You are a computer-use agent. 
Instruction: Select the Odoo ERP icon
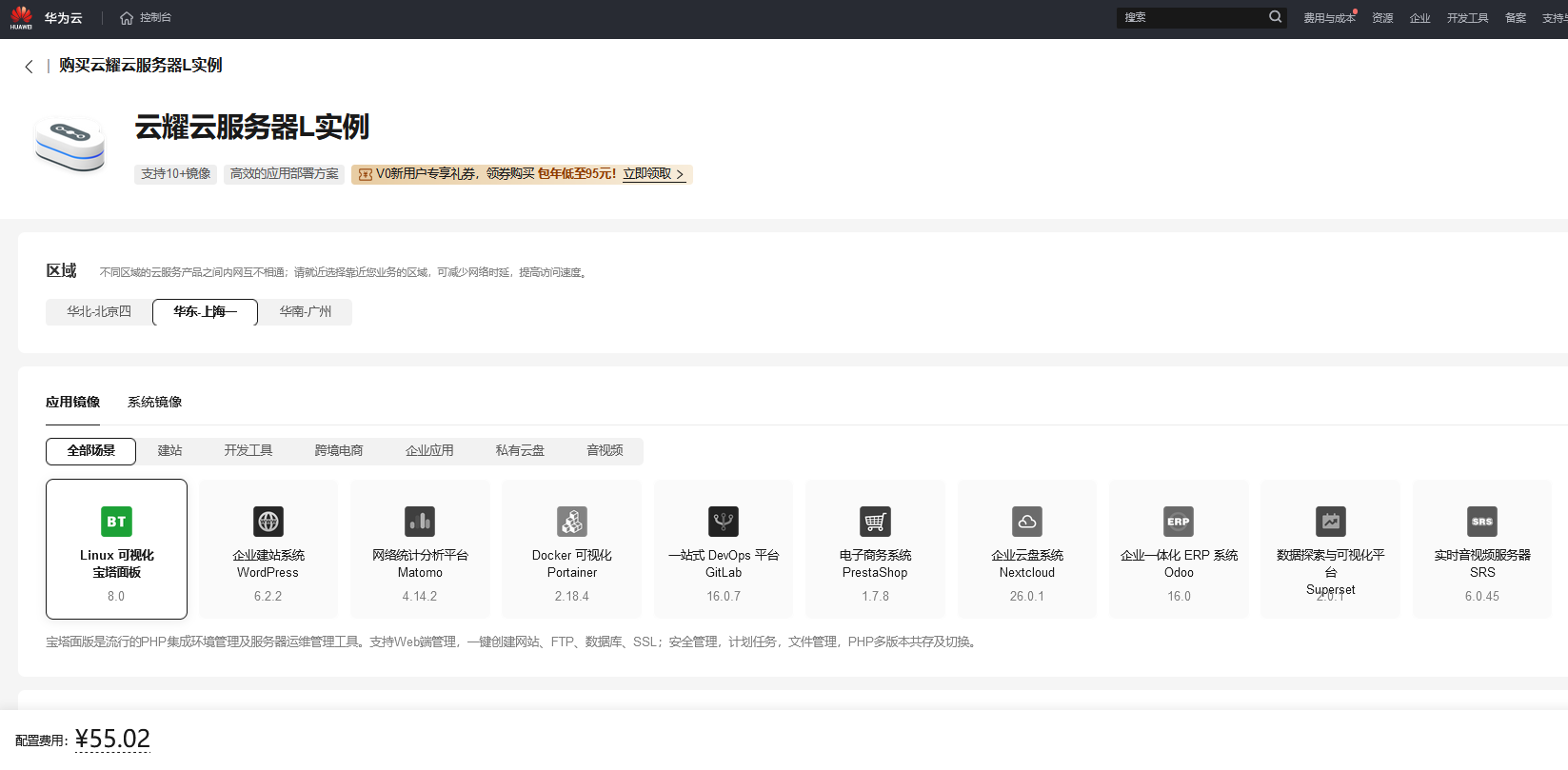[x=1179, y=522]
